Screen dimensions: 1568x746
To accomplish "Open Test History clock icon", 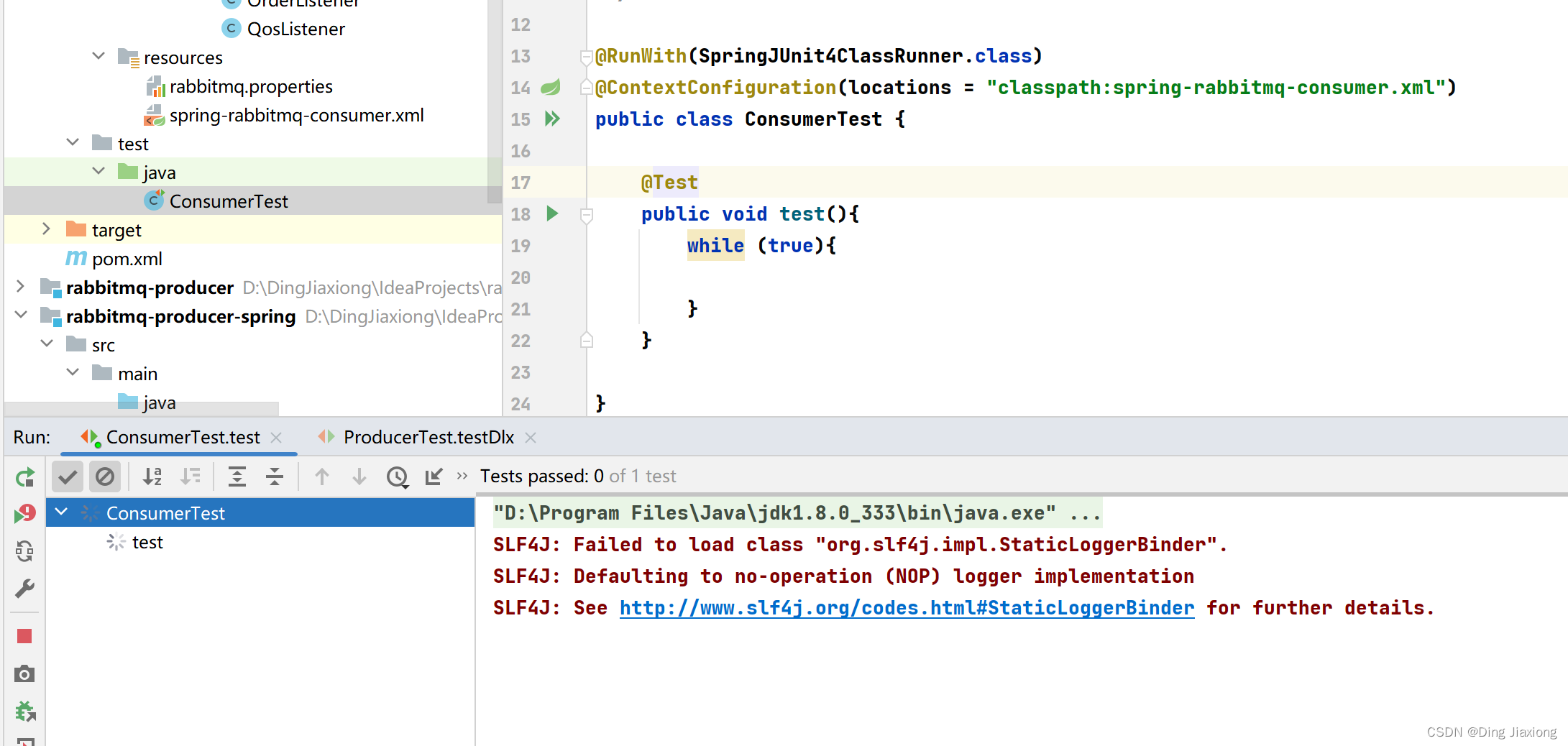I will [398, 476].
